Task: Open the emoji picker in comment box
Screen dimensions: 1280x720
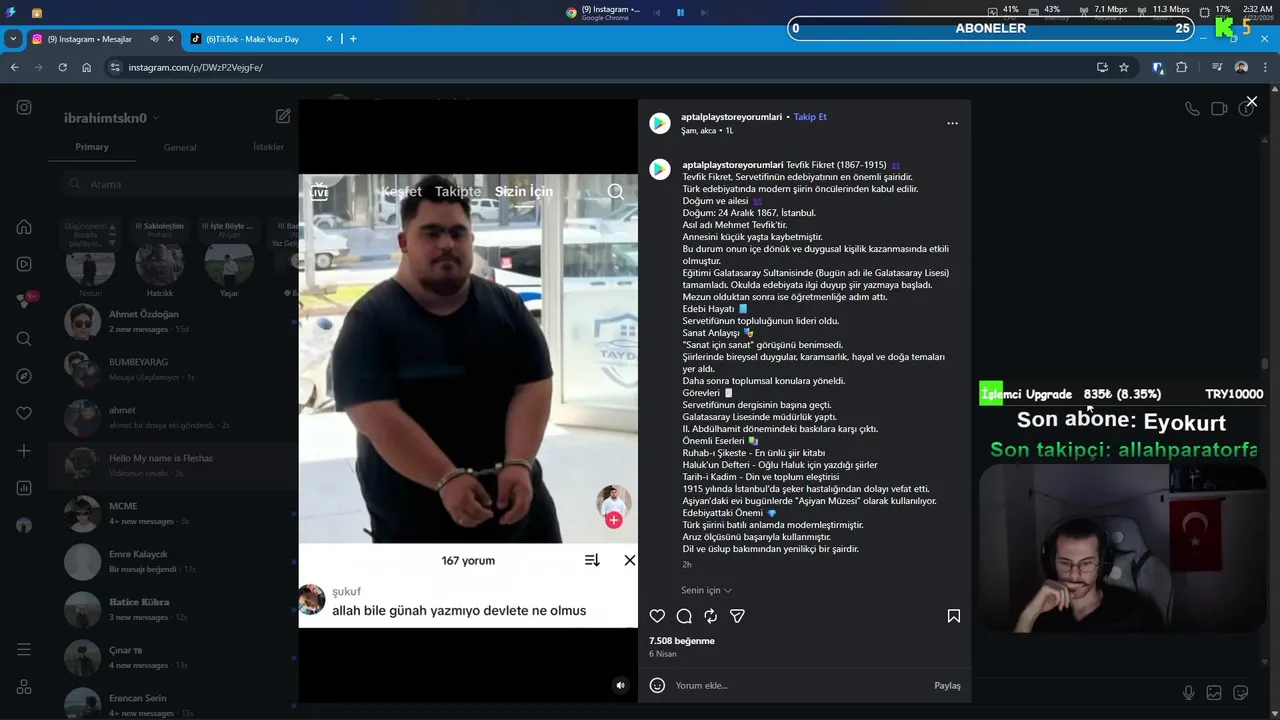Action: click(657, 685)
